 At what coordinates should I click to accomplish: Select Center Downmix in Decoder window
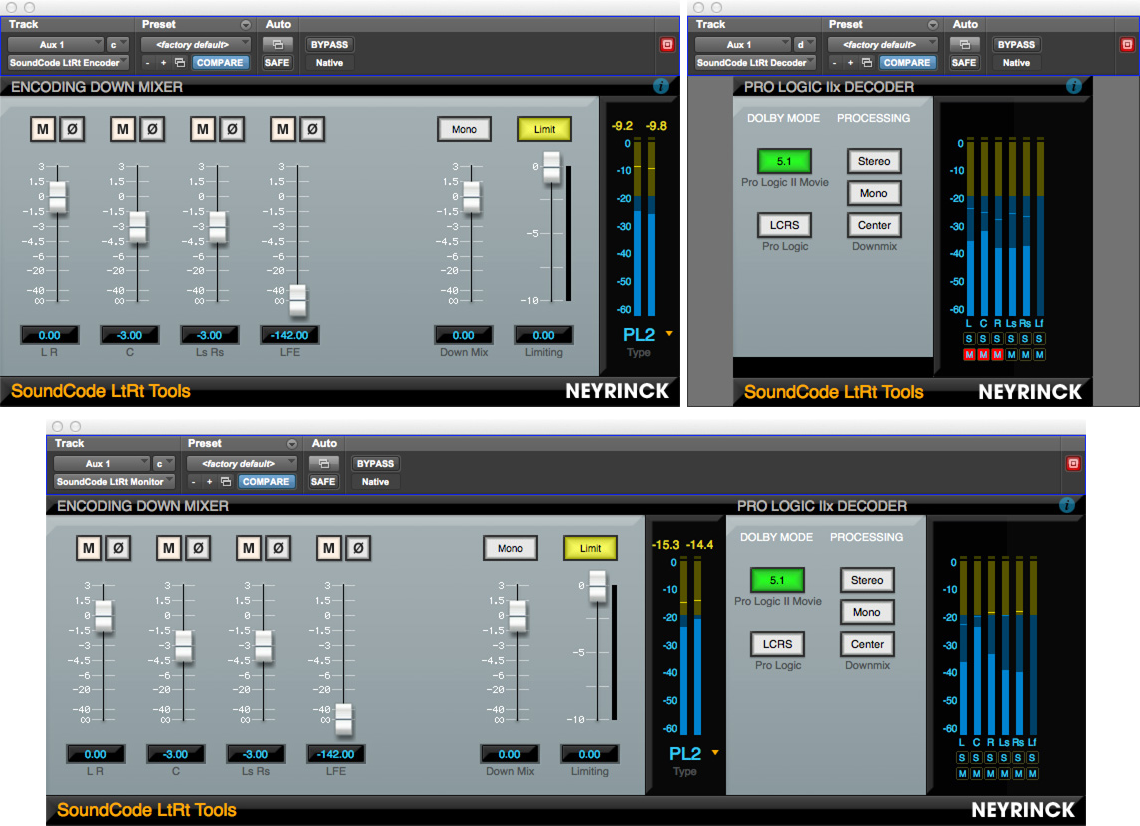(x=874, y=225)
